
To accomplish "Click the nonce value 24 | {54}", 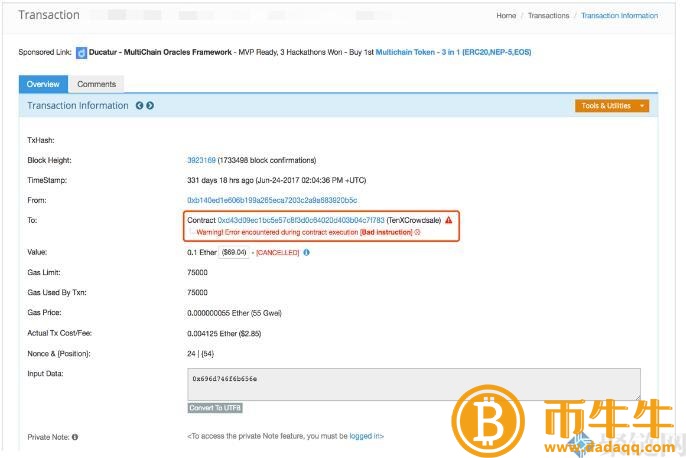I will [x=200, y=354].
